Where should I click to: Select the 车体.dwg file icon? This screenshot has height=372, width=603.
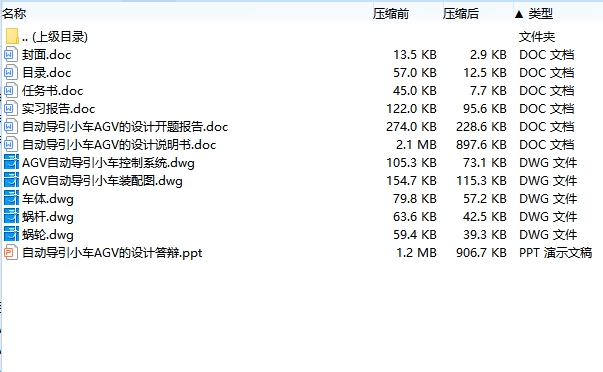click(x=11, y=199)
